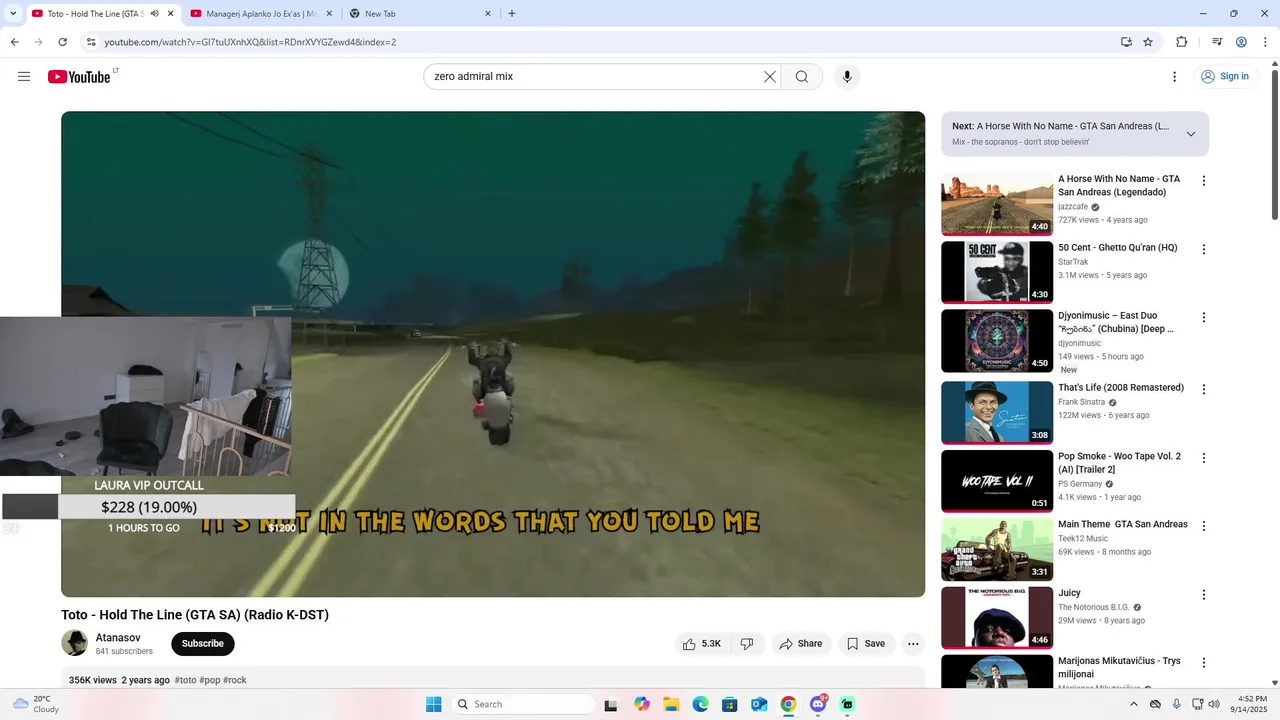The width and height of the screenshot is (1280, 720).
Task: Open Chrome media controls icon
Action: (x=1217, y=42)
